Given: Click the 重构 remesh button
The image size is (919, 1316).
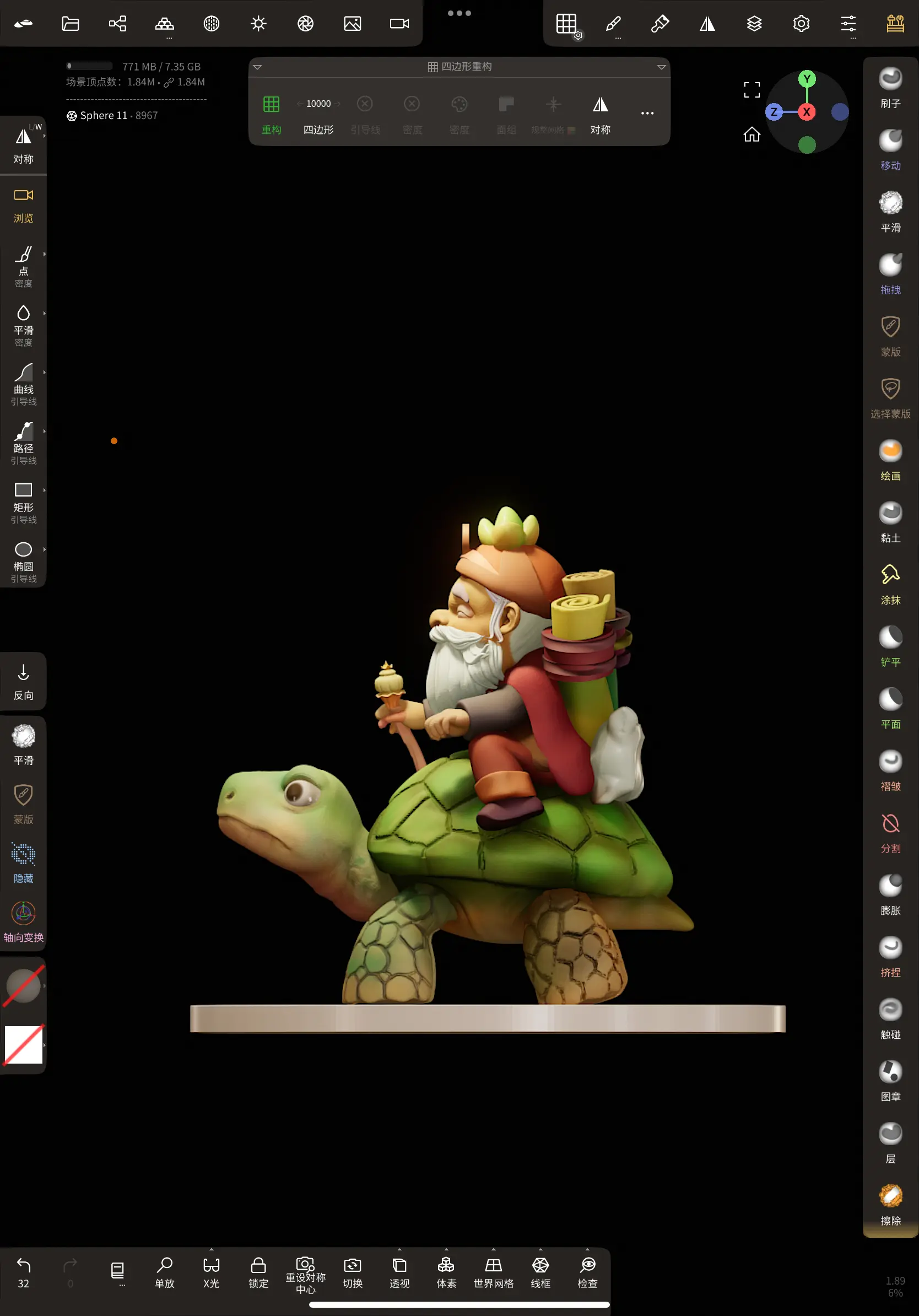Looking at the screenshot, I should [271, 115].
